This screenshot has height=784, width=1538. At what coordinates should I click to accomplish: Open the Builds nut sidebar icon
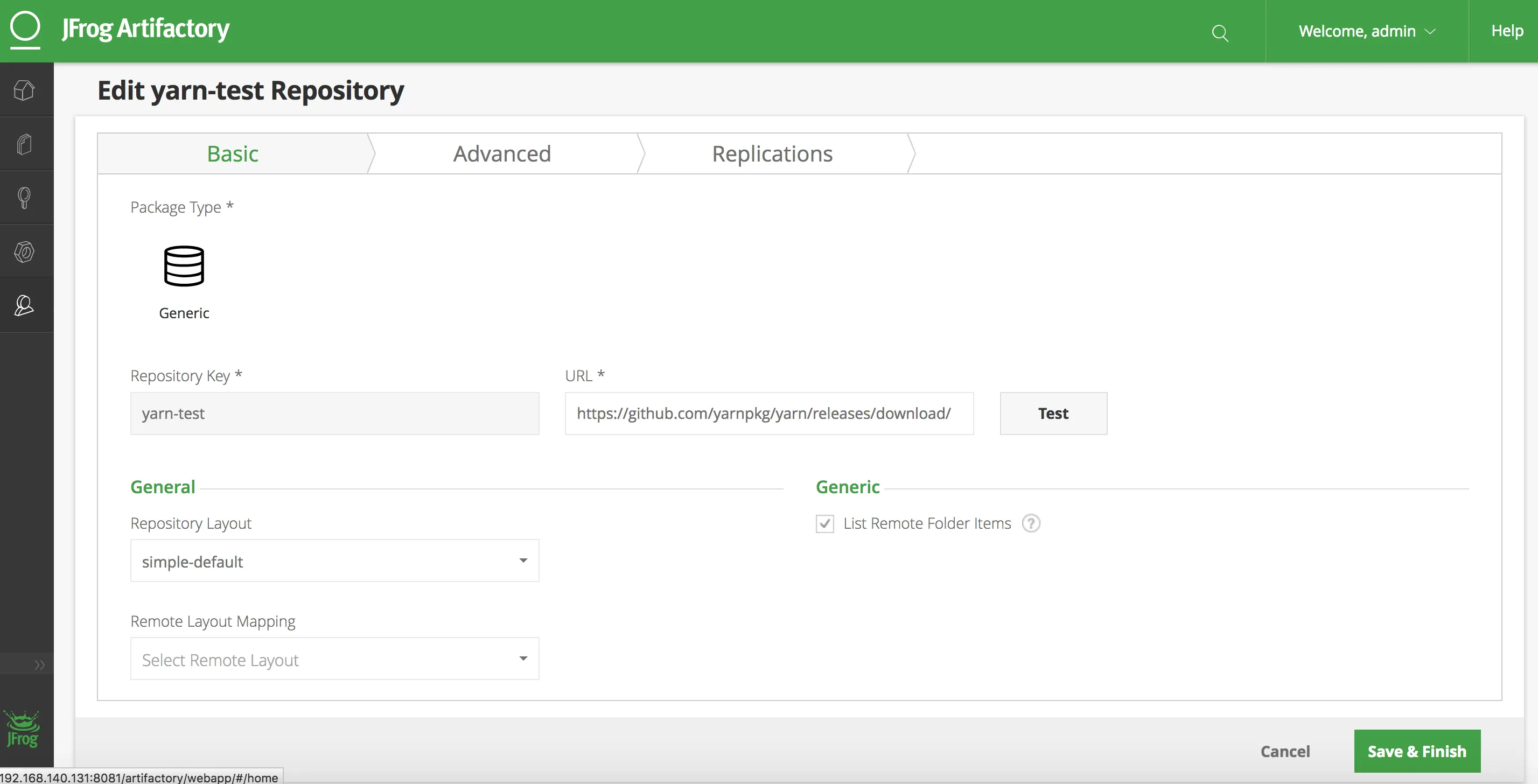click(x=24, y=251)
